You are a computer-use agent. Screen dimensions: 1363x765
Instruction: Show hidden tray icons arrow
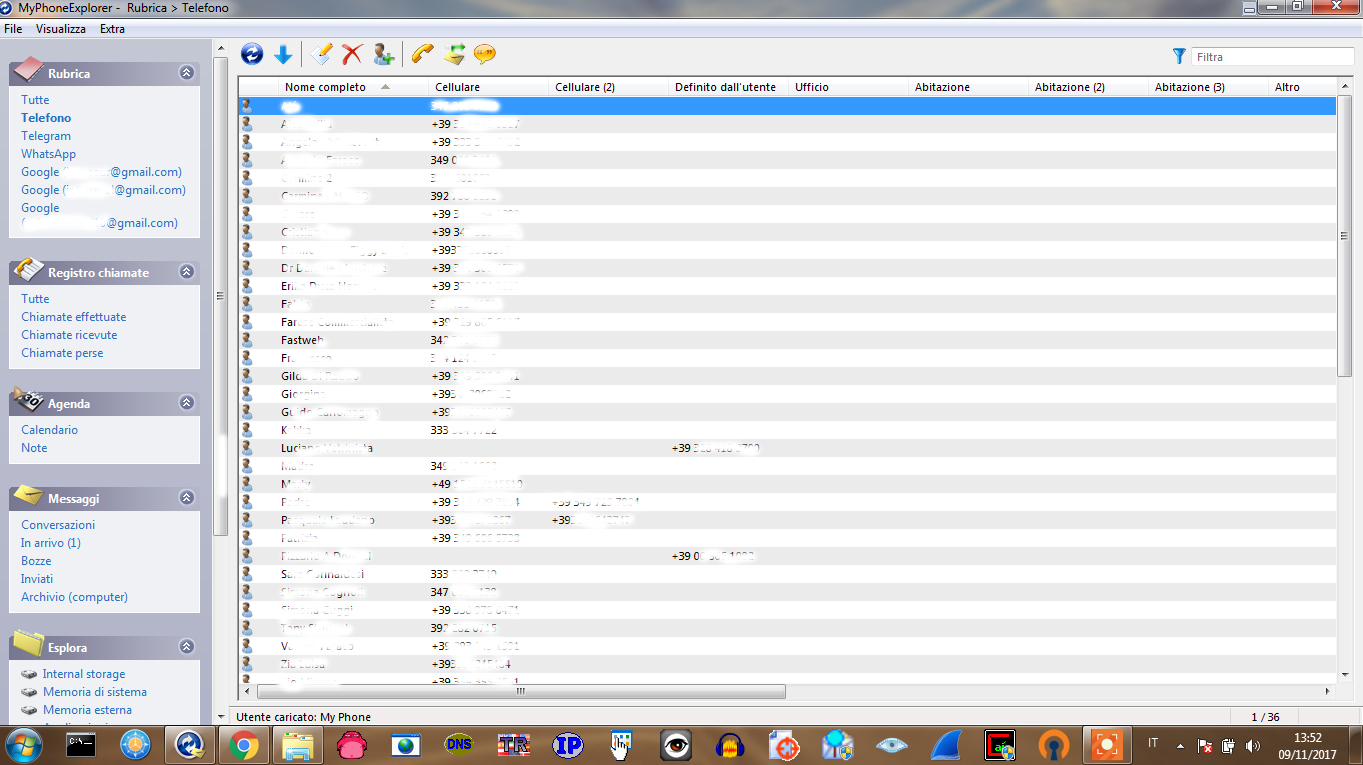click(x=1180, y=746)
